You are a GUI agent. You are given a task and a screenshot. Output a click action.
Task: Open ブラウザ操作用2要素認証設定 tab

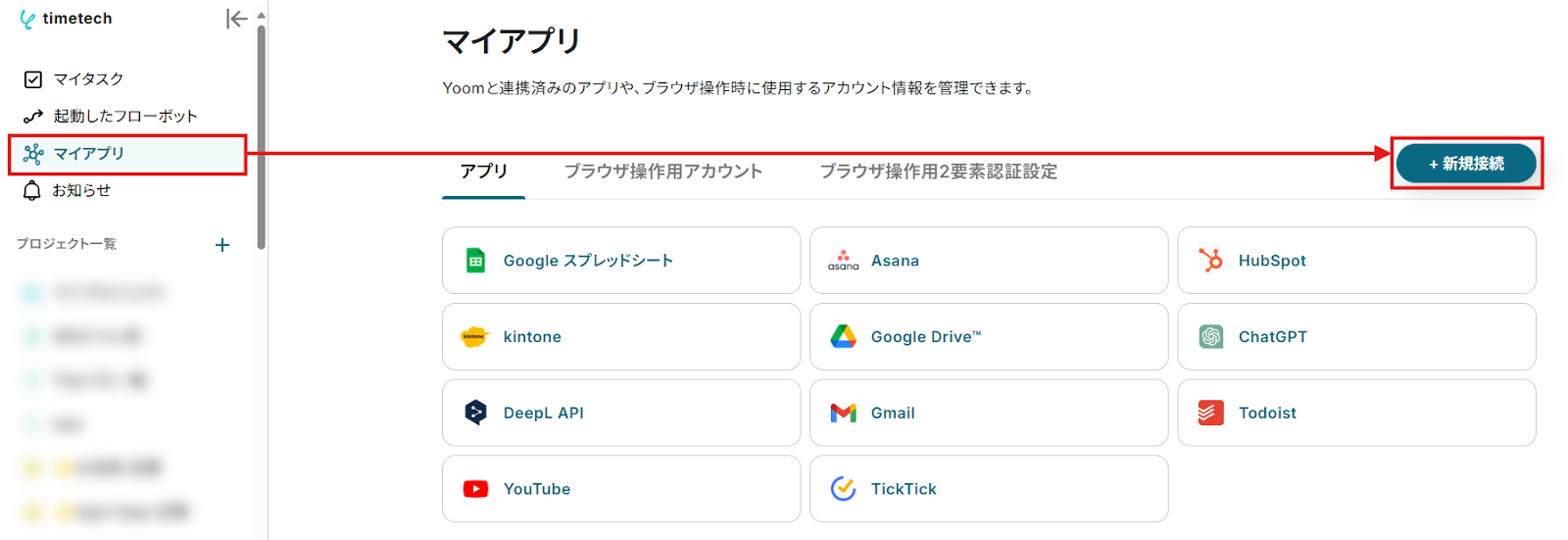[x=938, y=172]
